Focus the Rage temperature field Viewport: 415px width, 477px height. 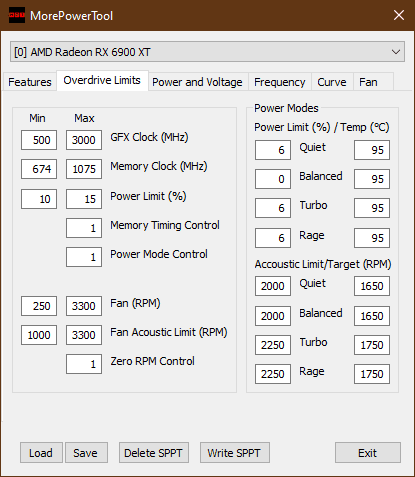tap(372, 238)
